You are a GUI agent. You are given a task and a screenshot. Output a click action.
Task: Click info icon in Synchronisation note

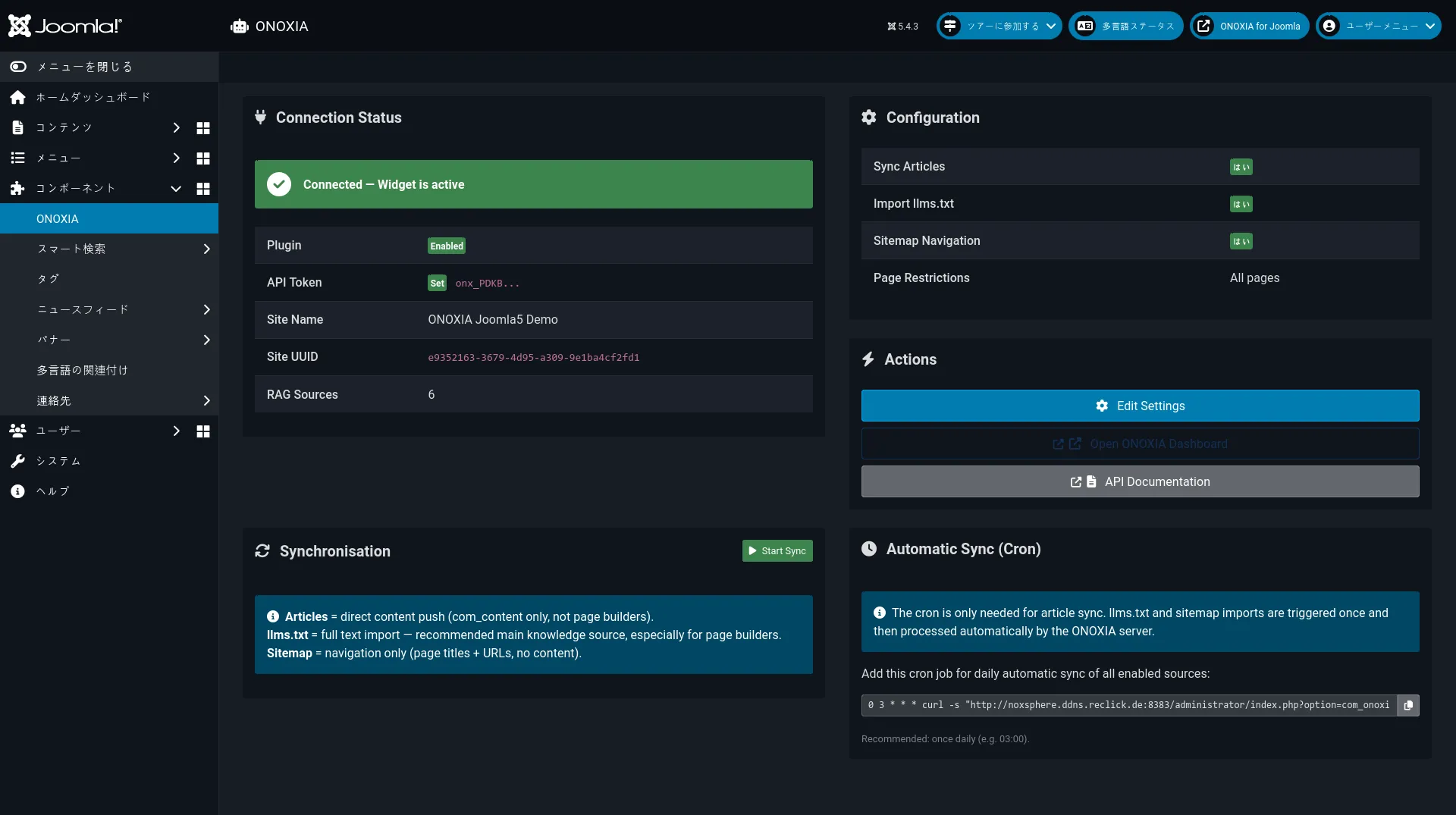pyautogui.click(x=273, y=616)
